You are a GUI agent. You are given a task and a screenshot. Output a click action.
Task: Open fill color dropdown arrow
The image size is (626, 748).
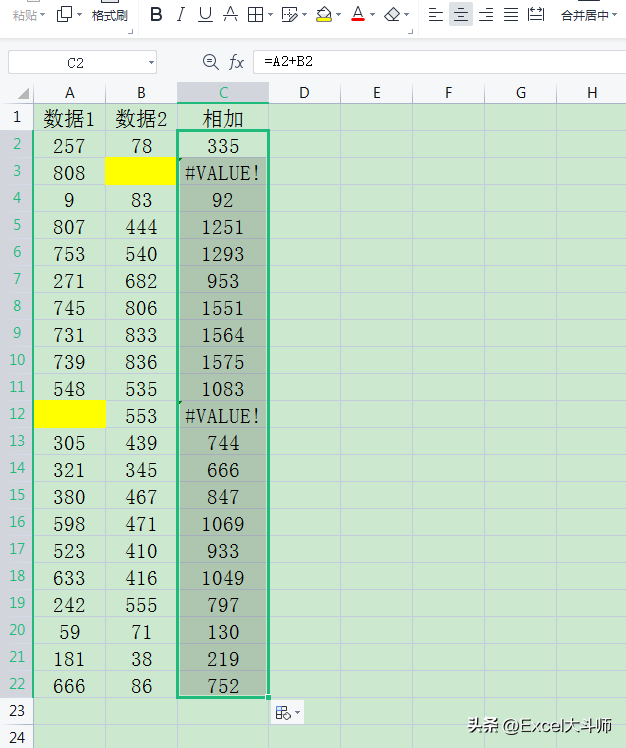(x=338, y=15)
